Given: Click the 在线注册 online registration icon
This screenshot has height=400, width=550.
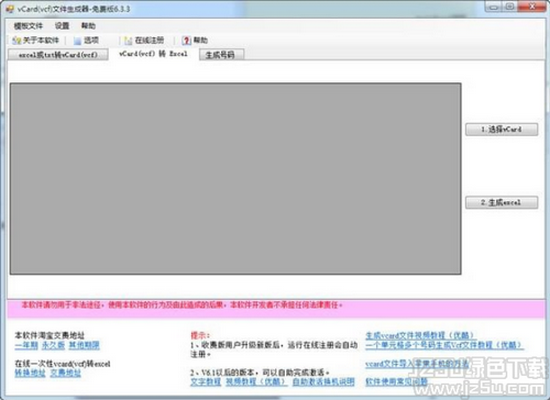Looking at the screenshot, I should (x=128, y=41).
